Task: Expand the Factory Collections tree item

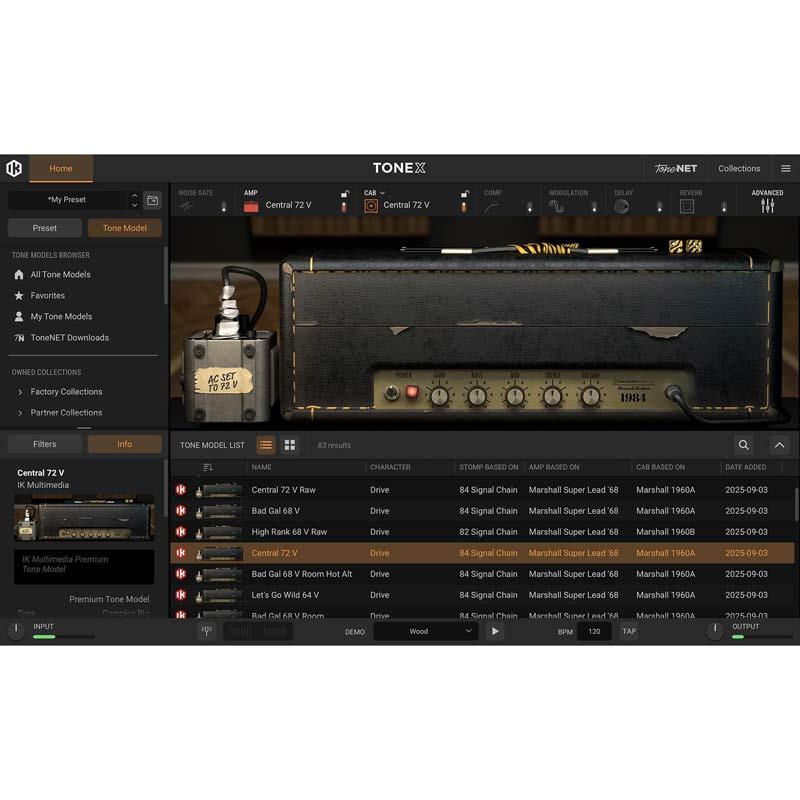Action: tap(21, 392)
